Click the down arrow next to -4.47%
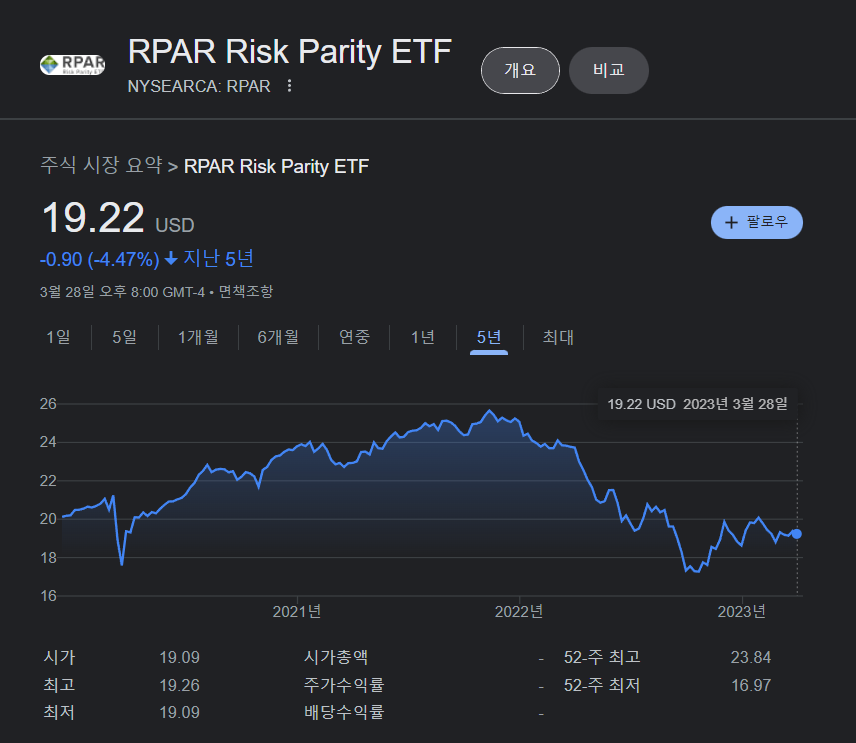The width and height of the screenshot is (856, 743). click(171, 258)
